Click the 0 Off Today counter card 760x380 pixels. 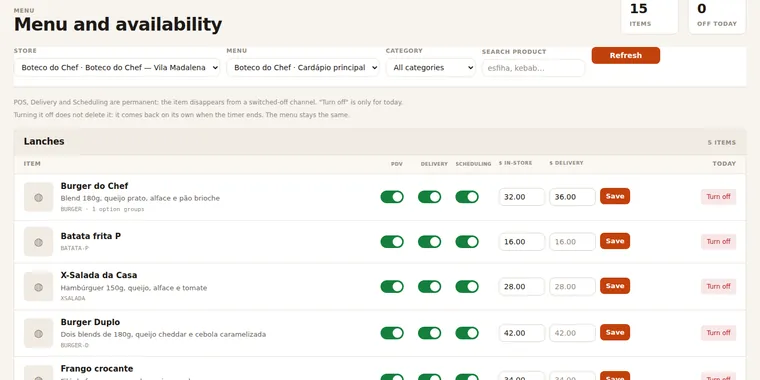[717, 16]
